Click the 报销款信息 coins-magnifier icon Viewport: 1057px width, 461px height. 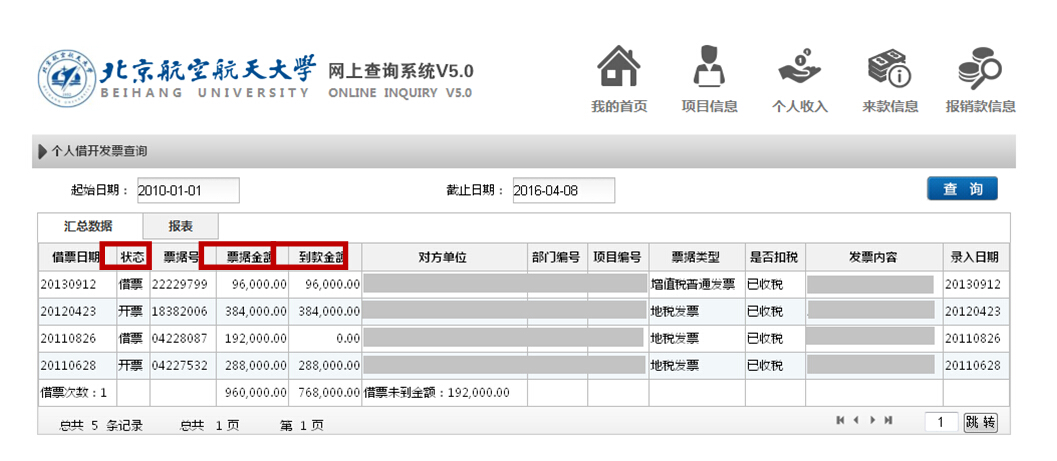tap(979, 68)
